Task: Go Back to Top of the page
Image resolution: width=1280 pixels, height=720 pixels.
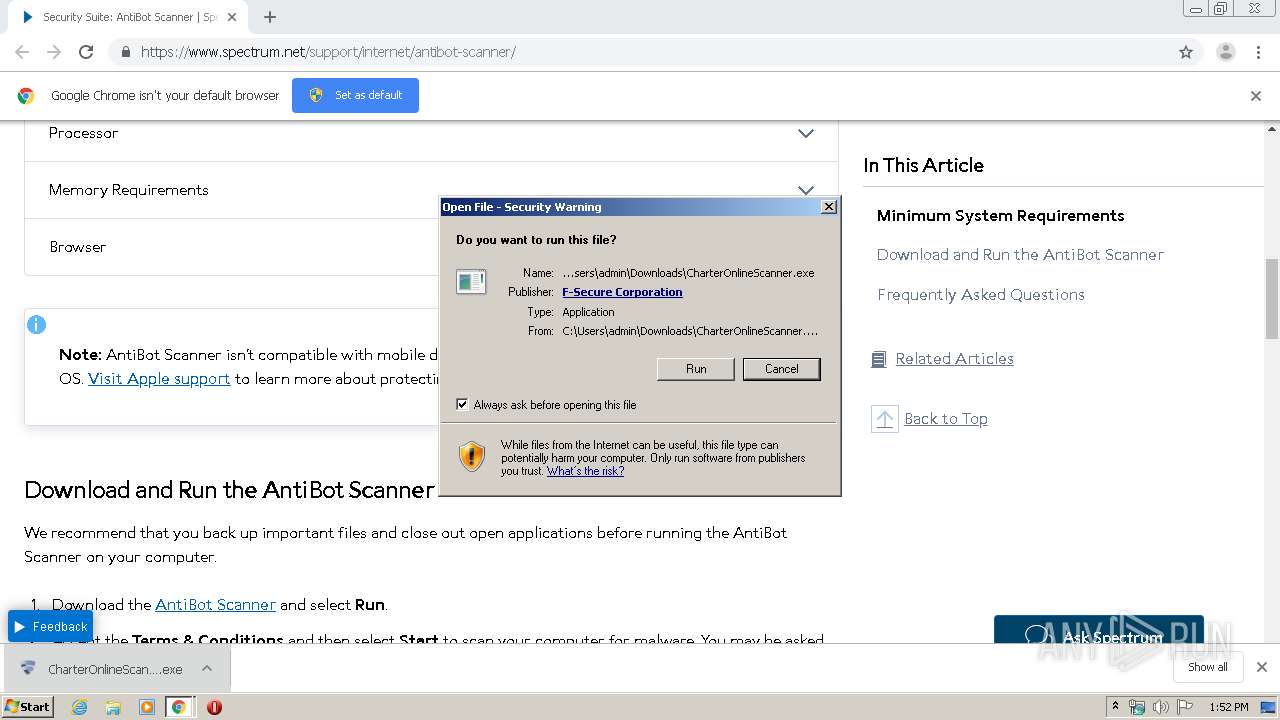Action: [x=946, y=419]
